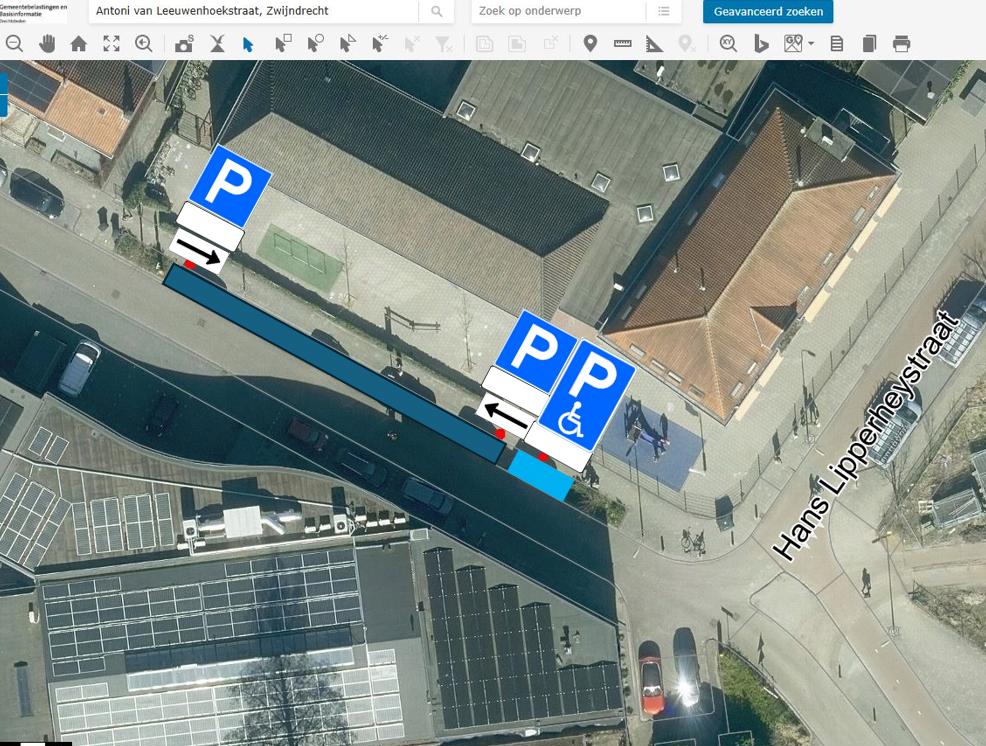986x746 pixels.
Task: Zoom to previous map view
Action: [x=144, y=44]
